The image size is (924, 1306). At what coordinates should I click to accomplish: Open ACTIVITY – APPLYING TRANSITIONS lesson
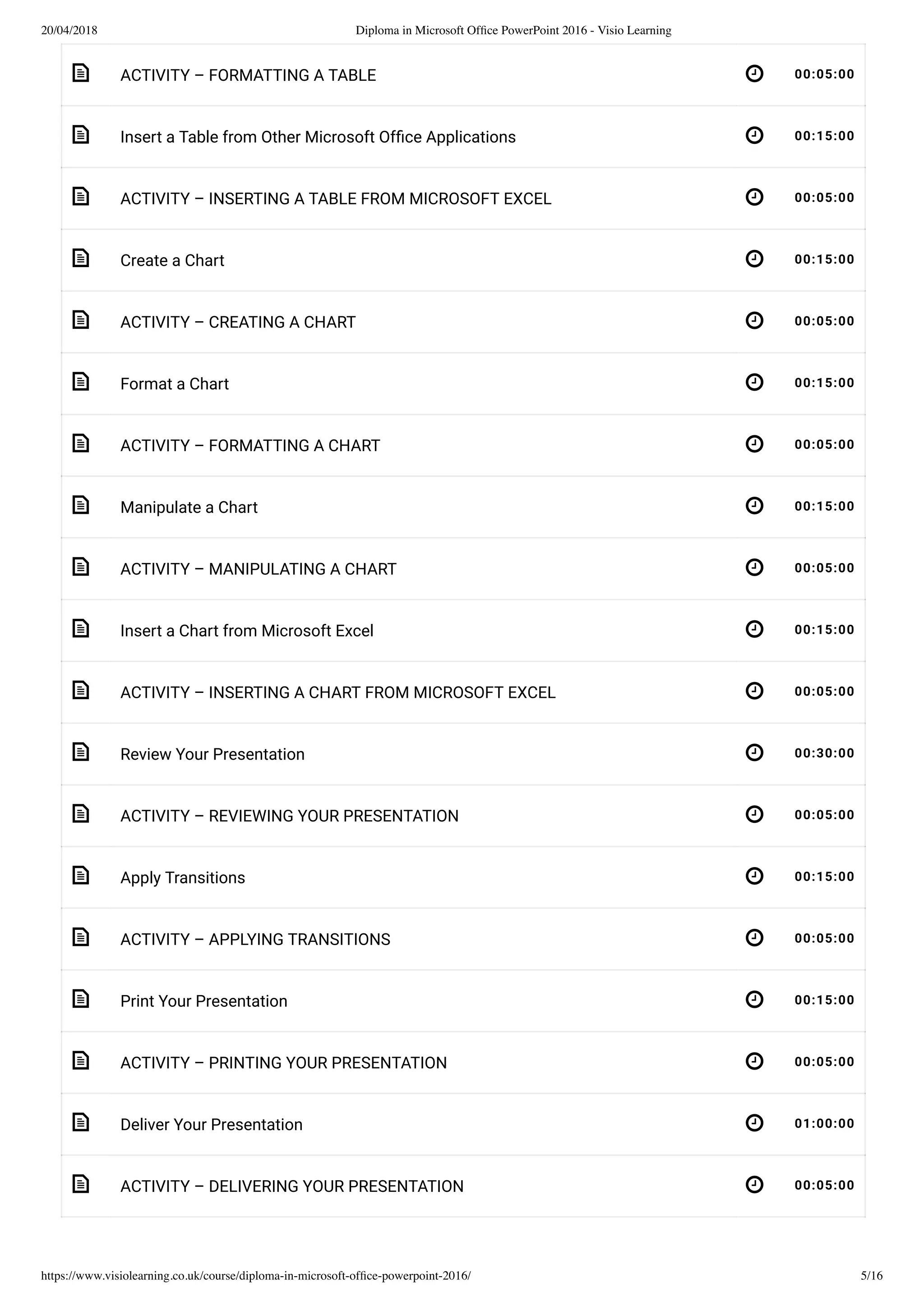pyautogui.click(x=255, y=939)
